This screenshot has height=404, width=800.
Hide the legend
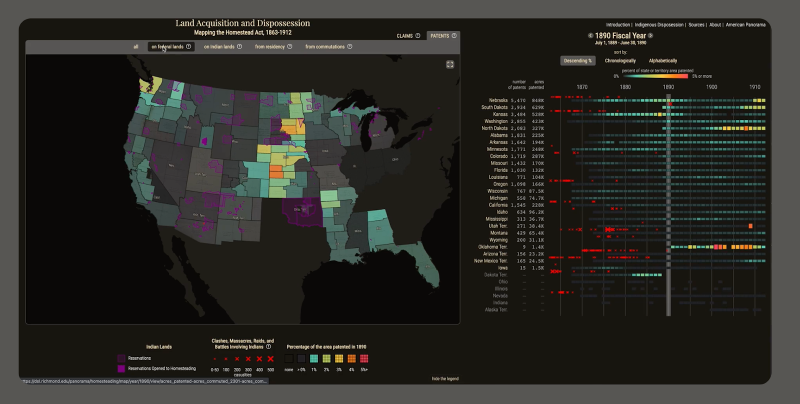pyautogui.click(x=445, y=378)
